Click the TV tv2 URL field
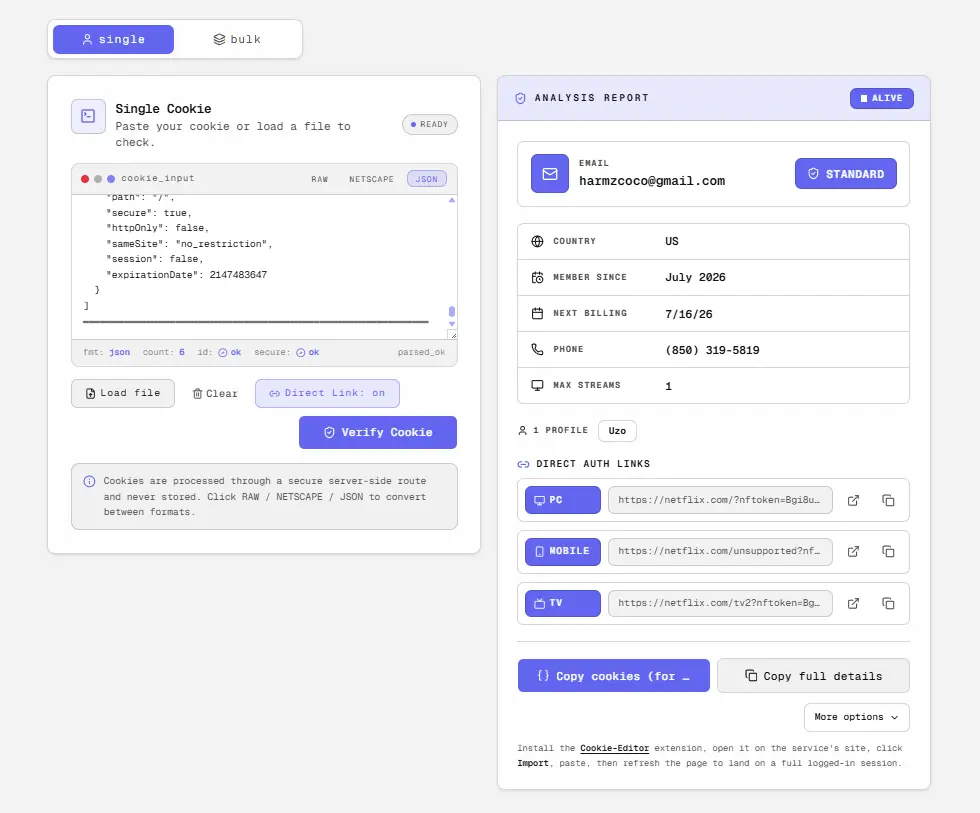Image resolution: width=980 pixels, height=813 pixels. click(x=720, y=603)
